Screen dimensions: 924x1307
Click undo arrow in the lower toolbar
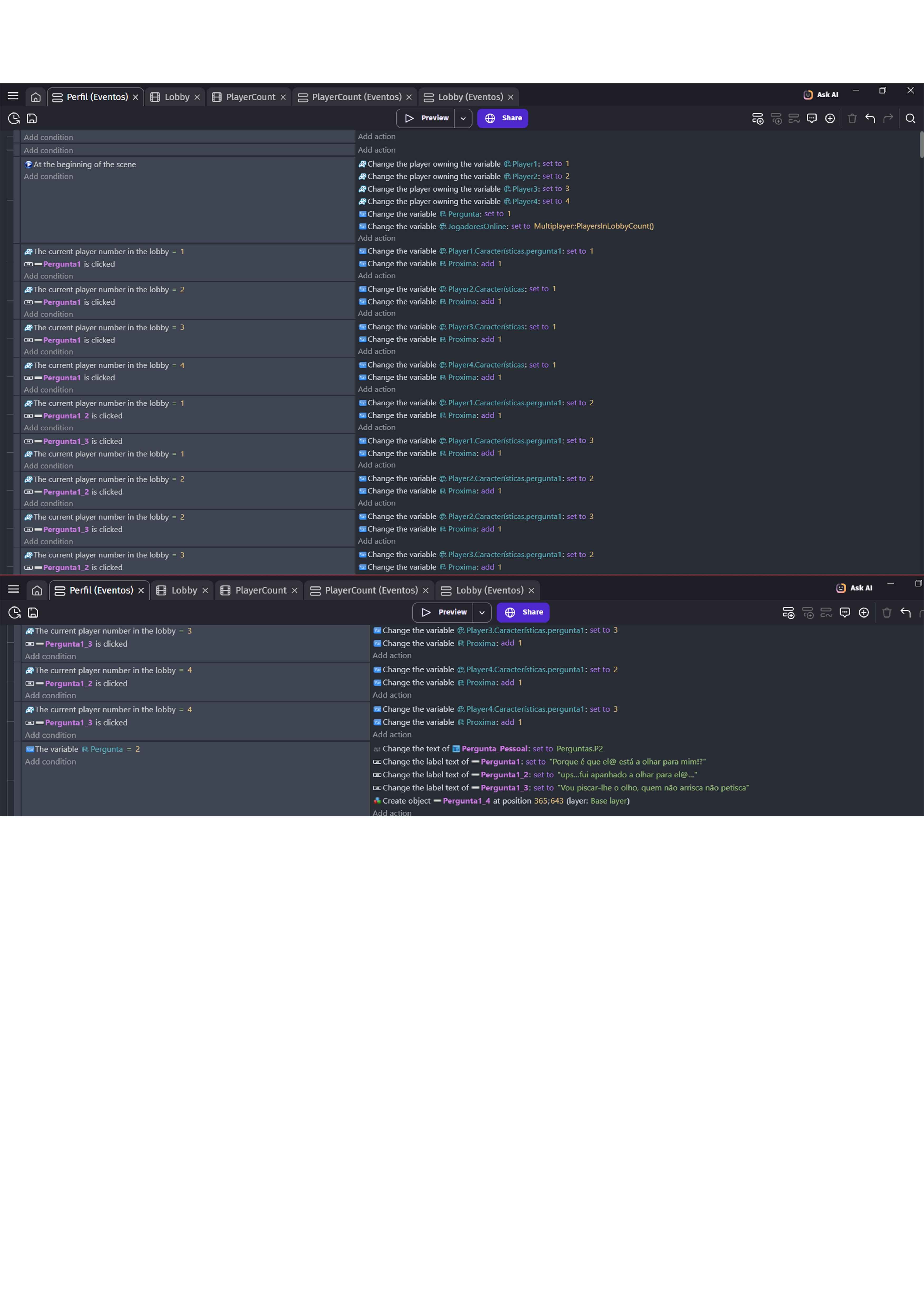[x=905, y=613]
